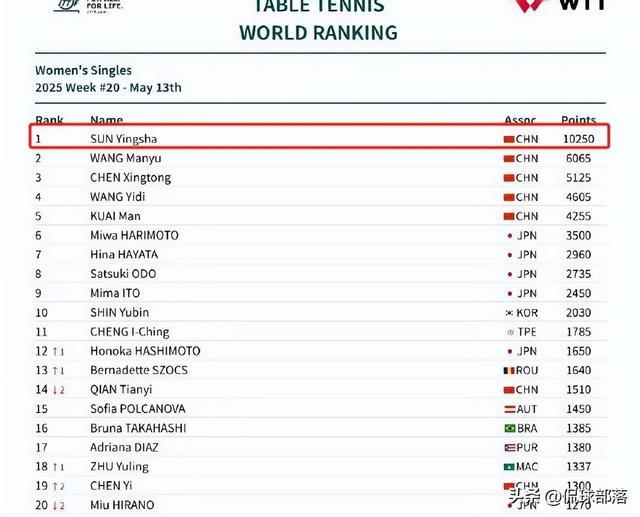
Task: Click the Puerto Rico flag for Adriana DIAZ
Action: pos(509,447)
